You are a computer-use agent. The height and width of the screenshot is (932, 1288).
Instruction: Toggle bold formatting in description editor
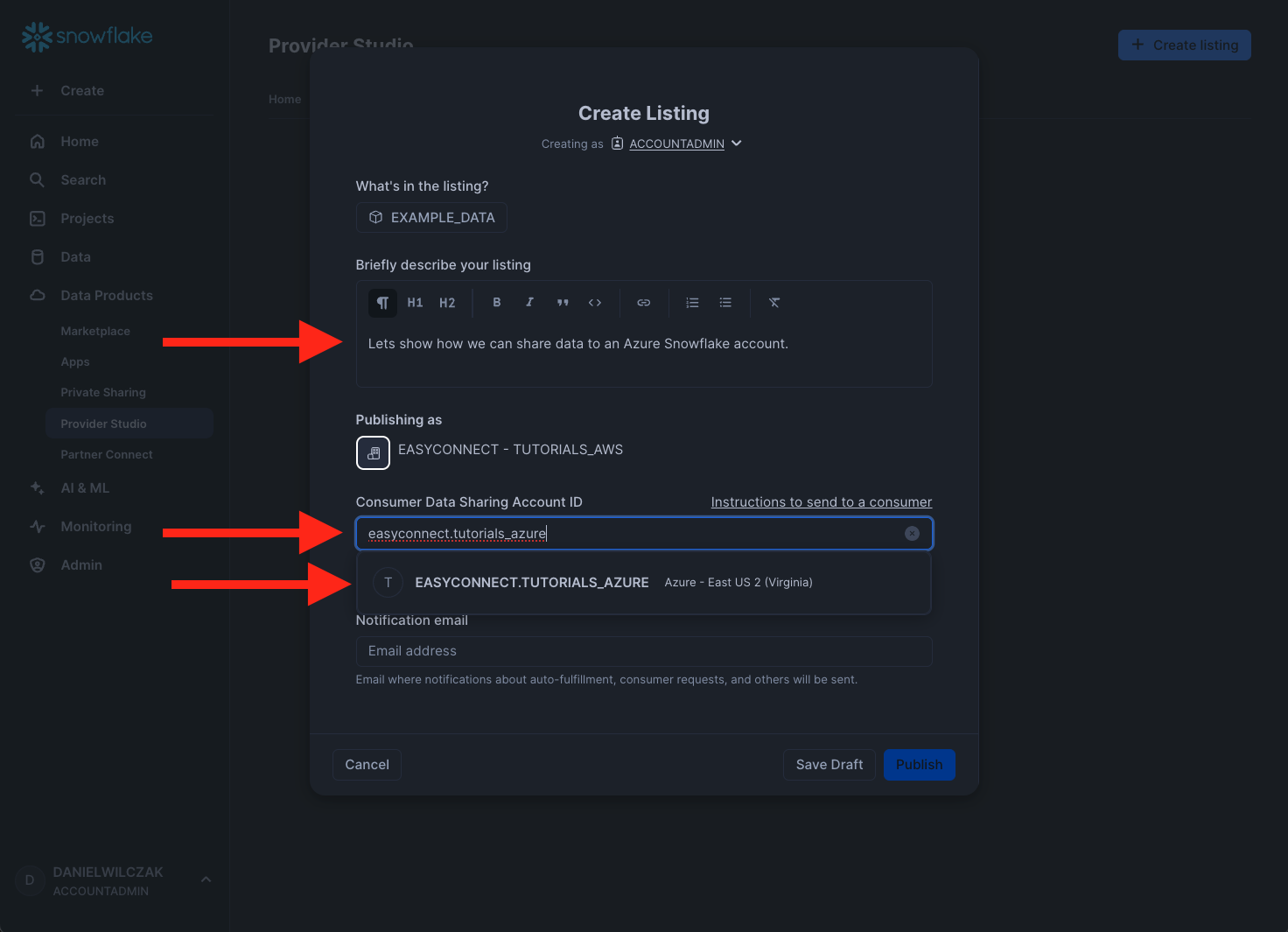coord(496,303)
